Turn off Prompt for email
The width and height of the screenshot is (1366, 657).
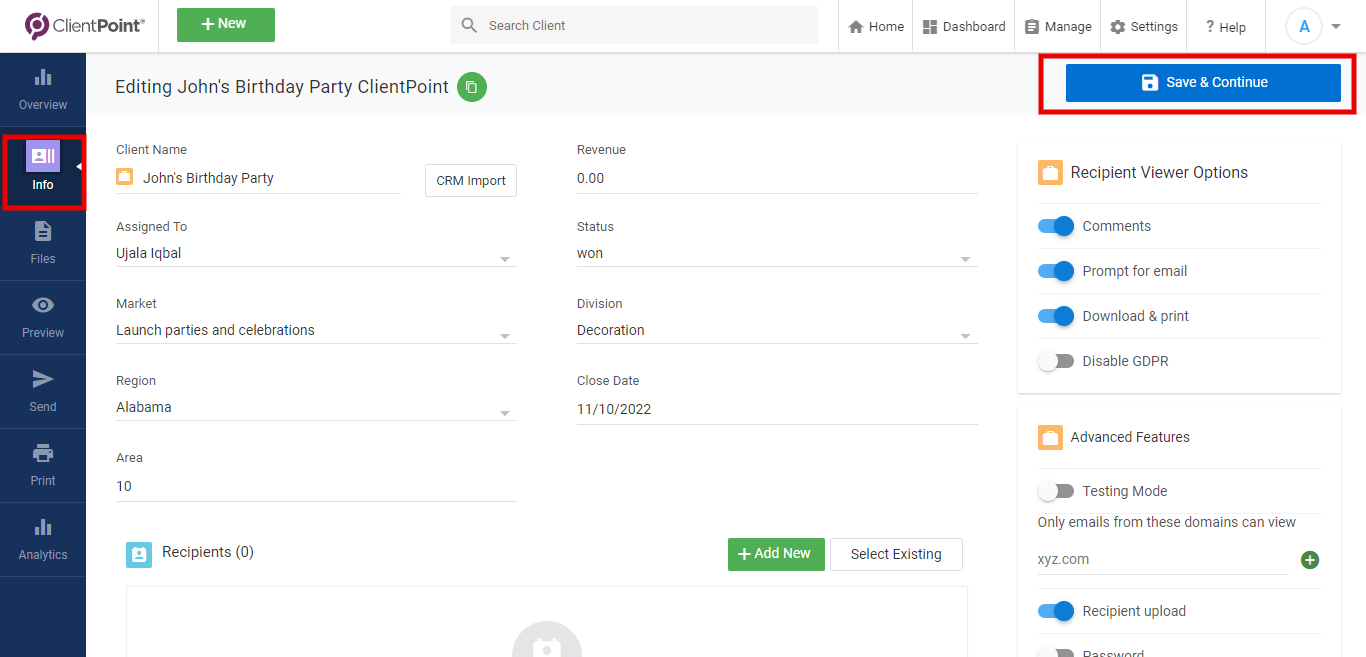pos(1056,271)
